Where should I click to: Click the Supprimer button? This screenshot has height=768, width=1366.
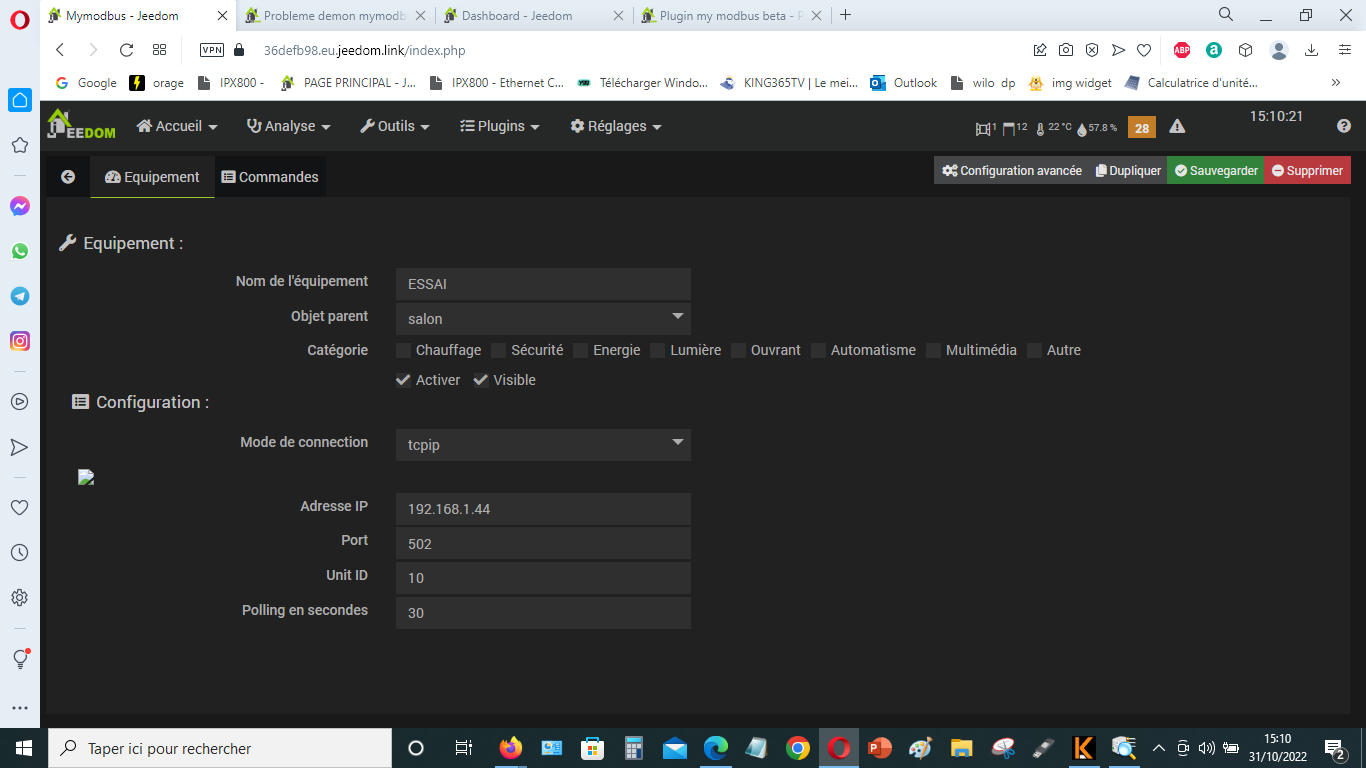point(1307,170)
